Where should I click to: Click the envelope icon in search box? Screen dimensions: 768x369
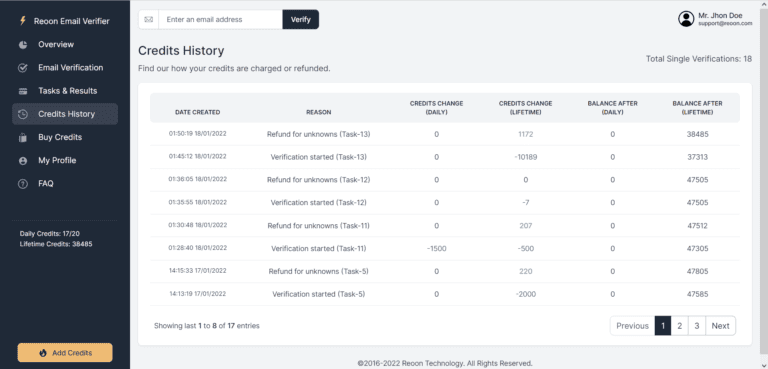pos(149,20)
